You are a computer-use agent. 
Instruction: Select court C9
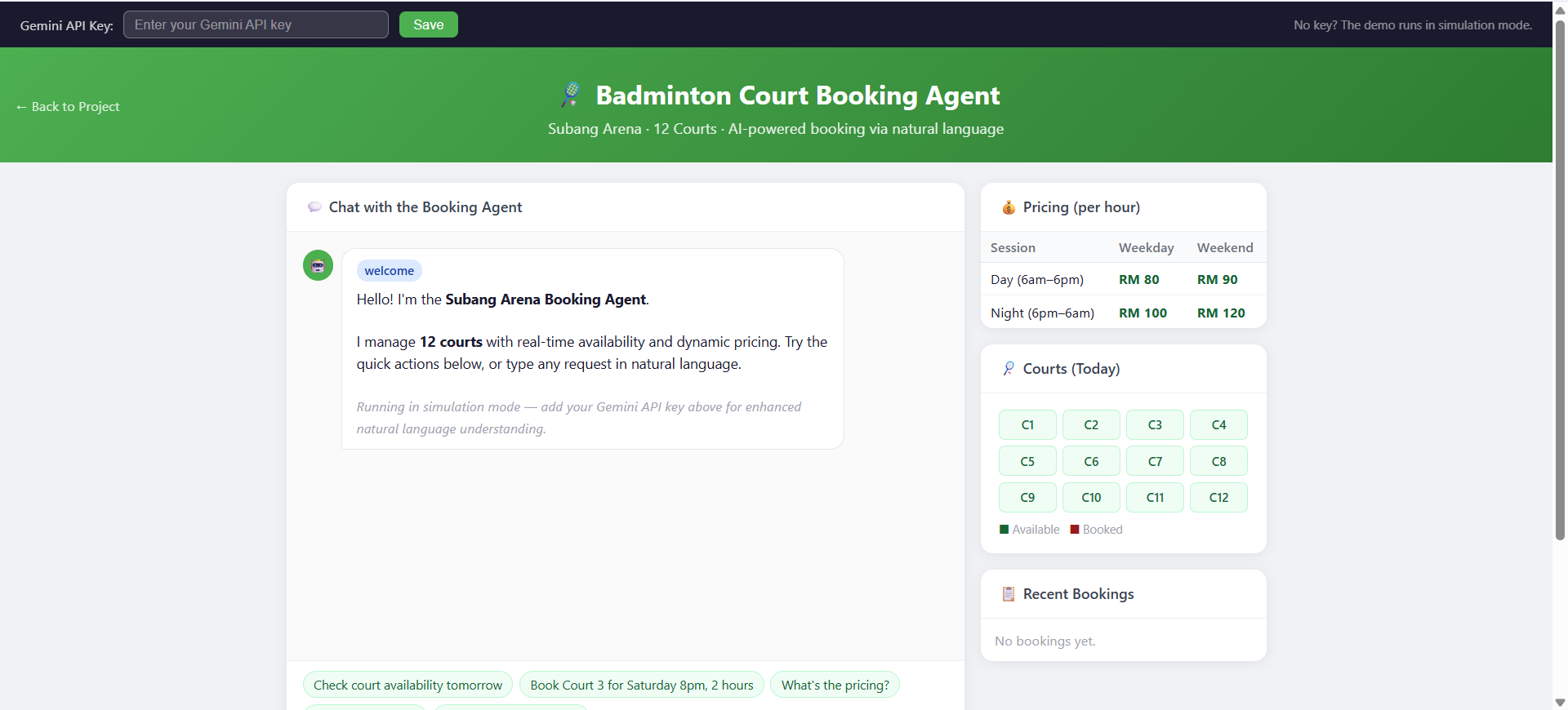click(1027, 497)
